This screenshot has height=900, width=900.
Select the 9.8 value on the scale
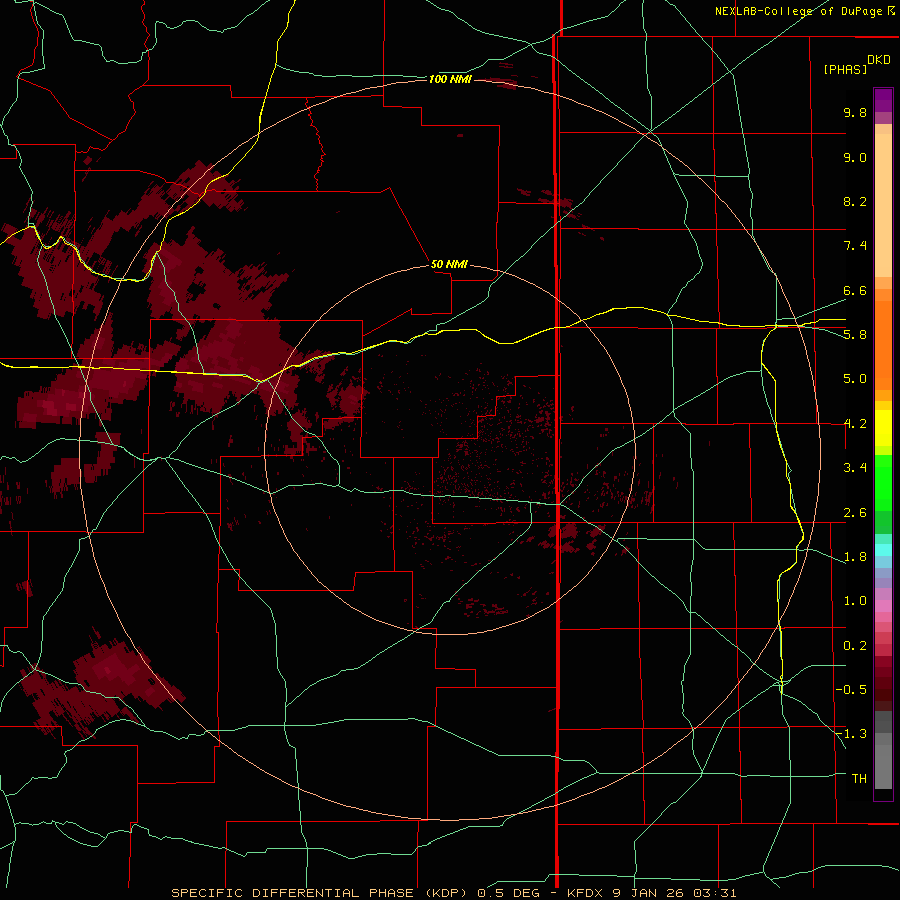pos(855,112)
